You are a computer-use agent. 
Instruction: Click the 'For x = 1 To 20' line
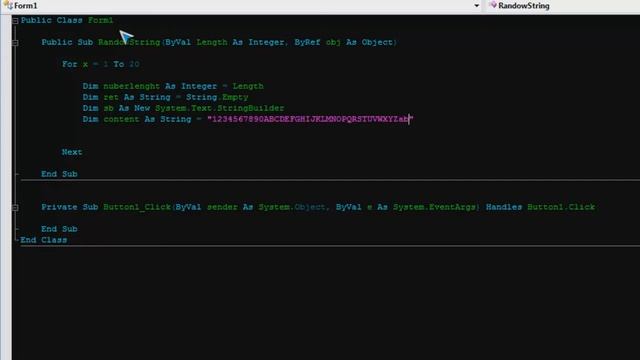101,64
